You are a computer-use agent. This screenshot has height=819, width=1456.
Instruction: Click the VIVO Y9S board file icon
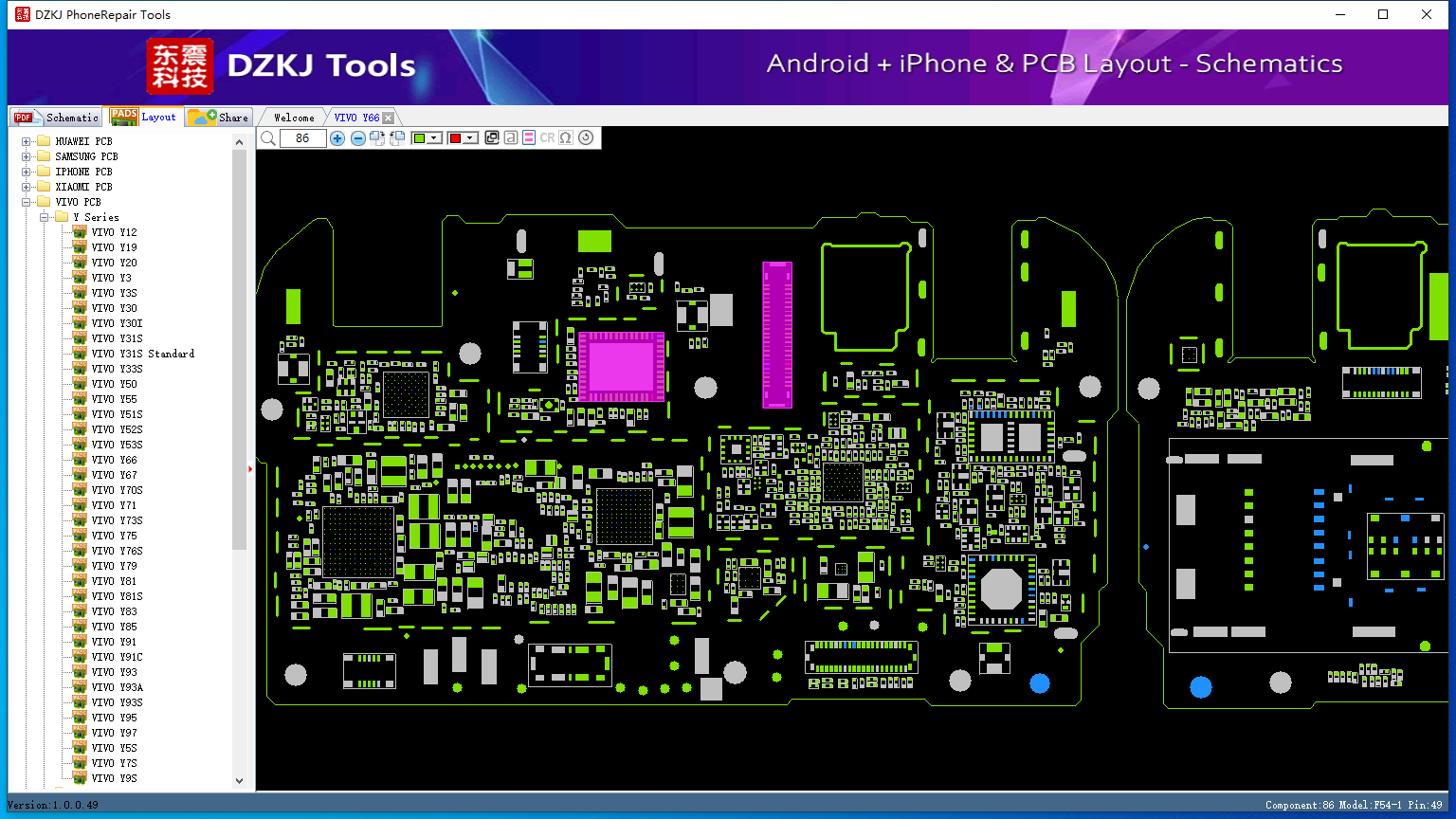(x=80, y=778)
